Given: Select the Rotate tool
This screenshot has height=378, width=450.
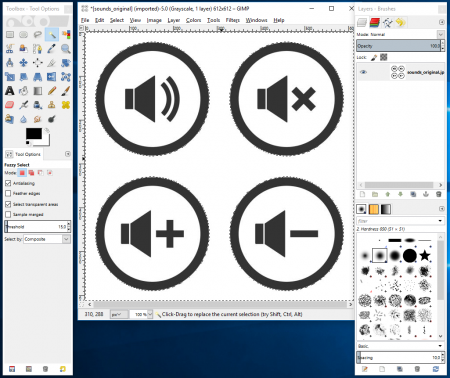Looking at the screenshot, I should pos(66,63).
